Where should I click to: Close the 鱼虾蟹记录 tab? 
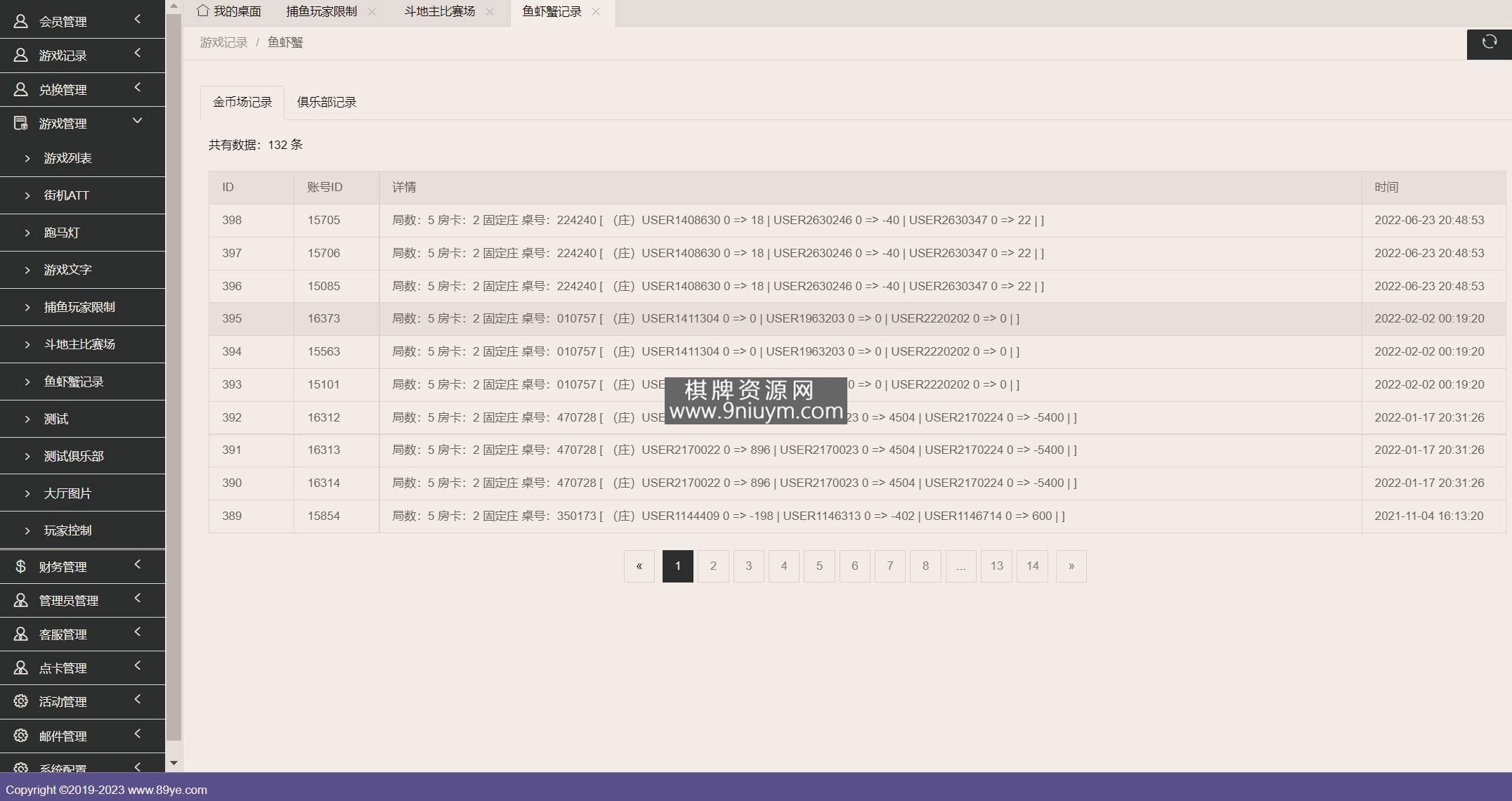(x=596, y=11)
